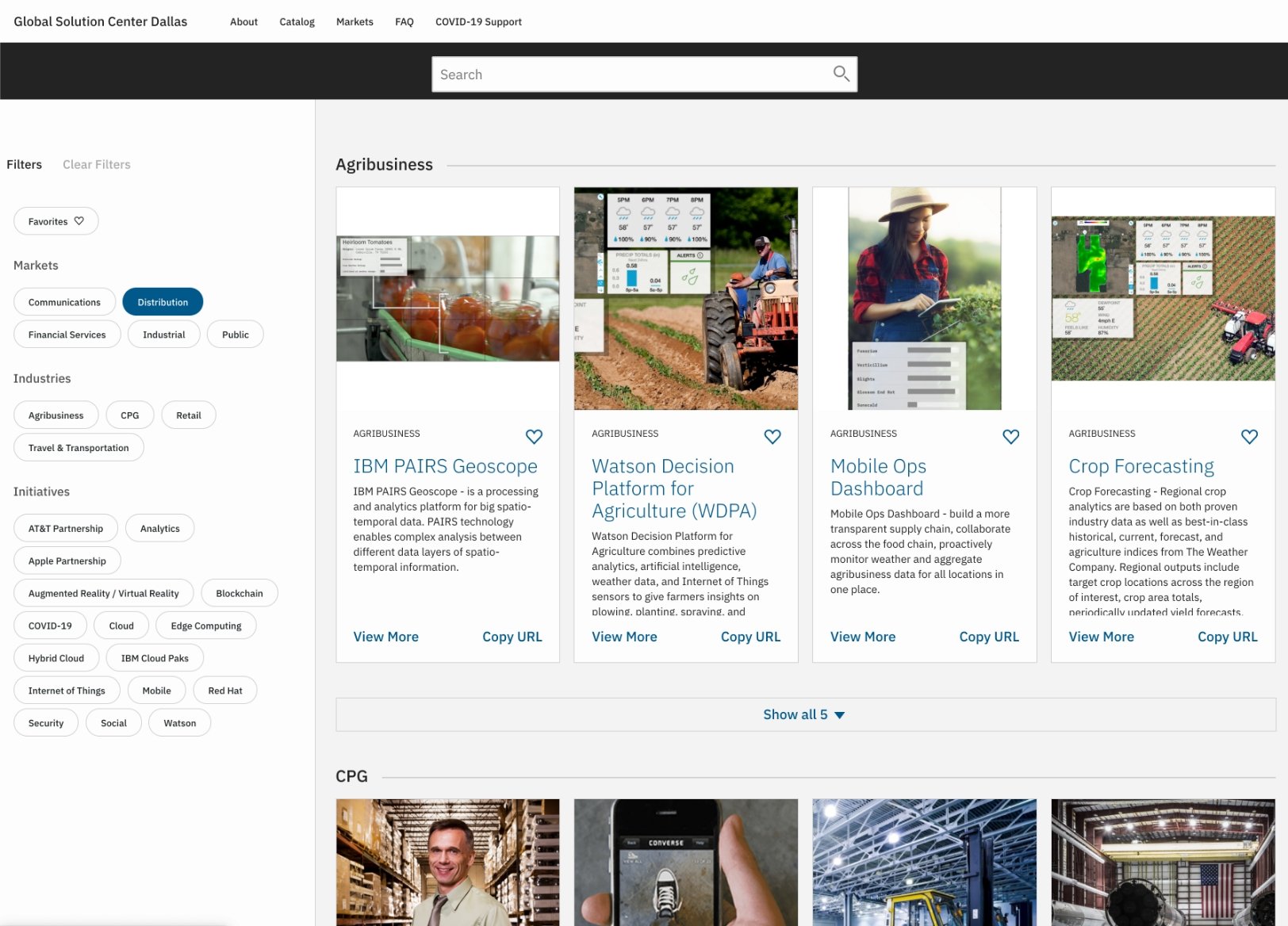1288x926 pixels.
Task: Open the COVID-19 Support menu item
Action: 478,21
